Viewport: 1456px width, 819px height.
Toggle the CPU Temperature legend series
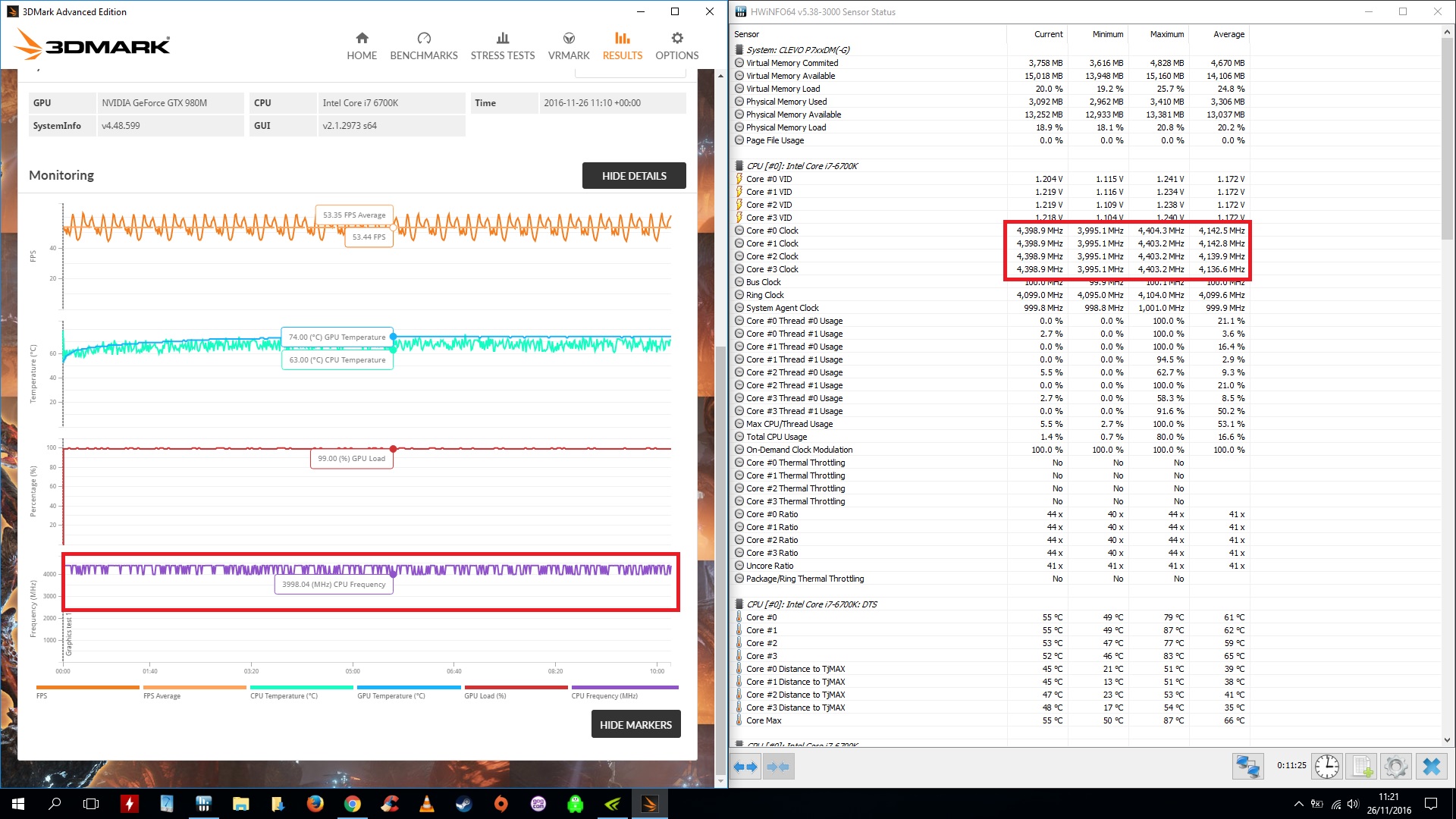(301, 692)
